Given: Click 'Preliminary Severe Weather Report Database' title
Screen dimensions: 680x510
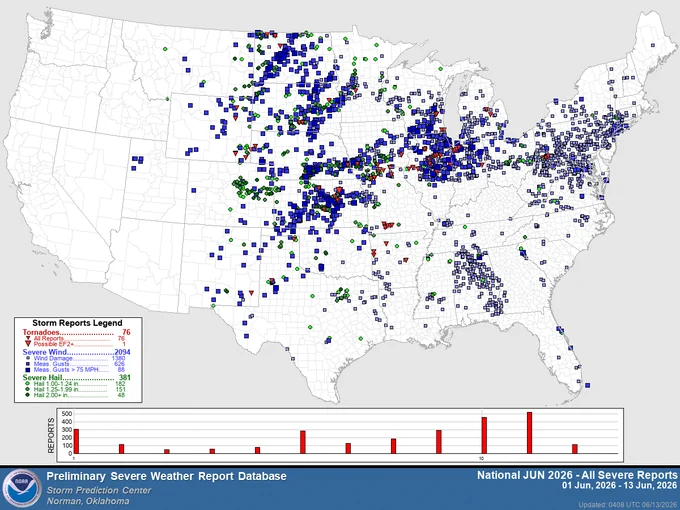Looking at the screenshot, I should [167, 476].
